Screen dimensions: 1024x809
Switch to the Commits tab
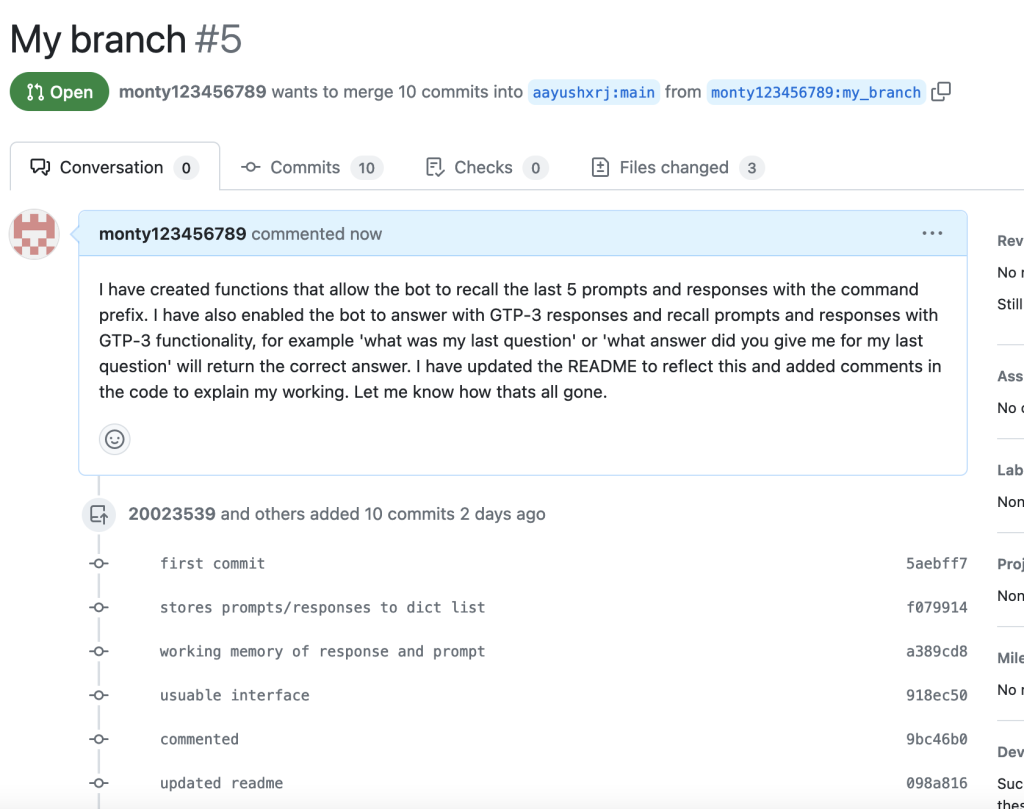point(312,168)
